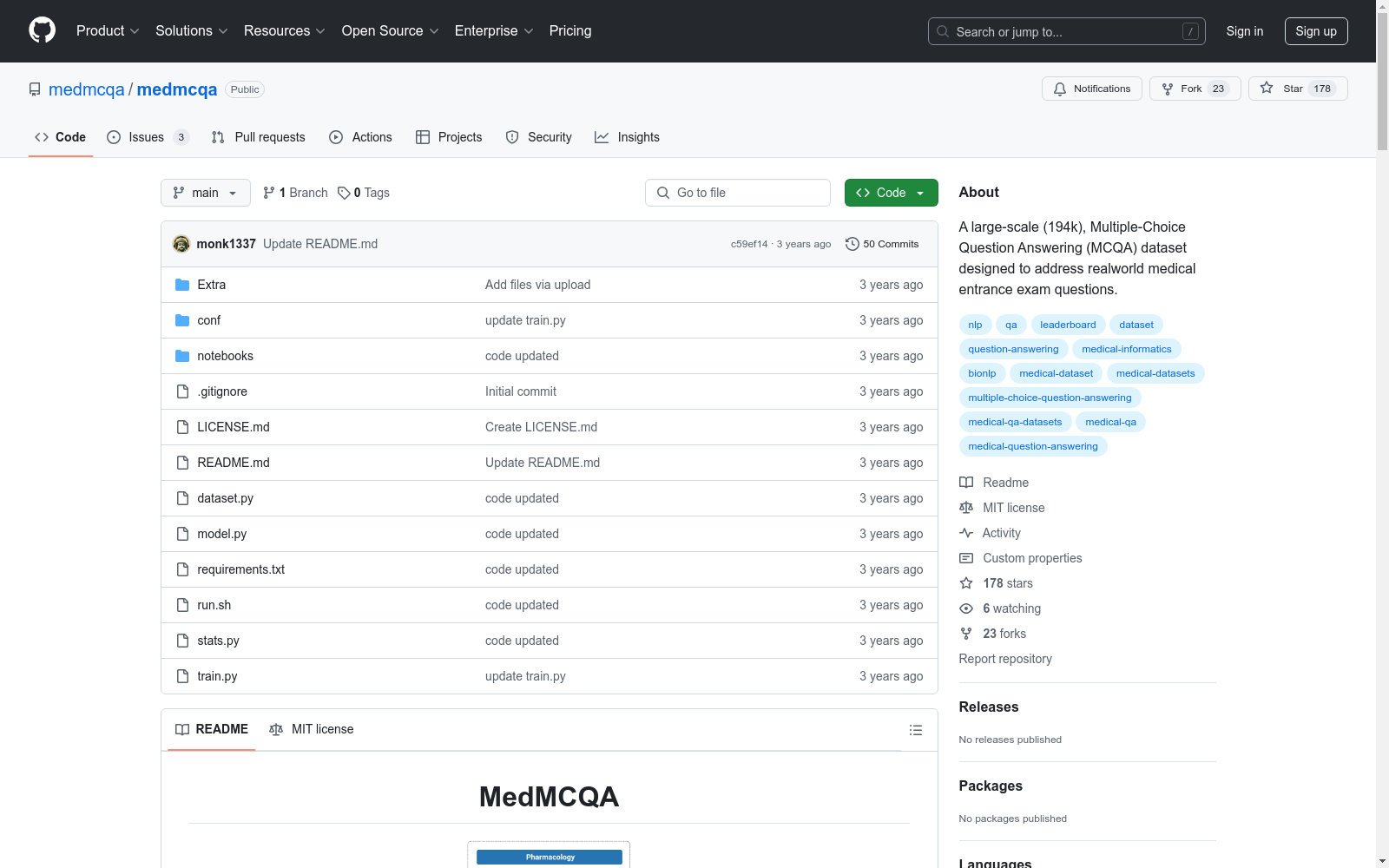Select the README tab

212,729
